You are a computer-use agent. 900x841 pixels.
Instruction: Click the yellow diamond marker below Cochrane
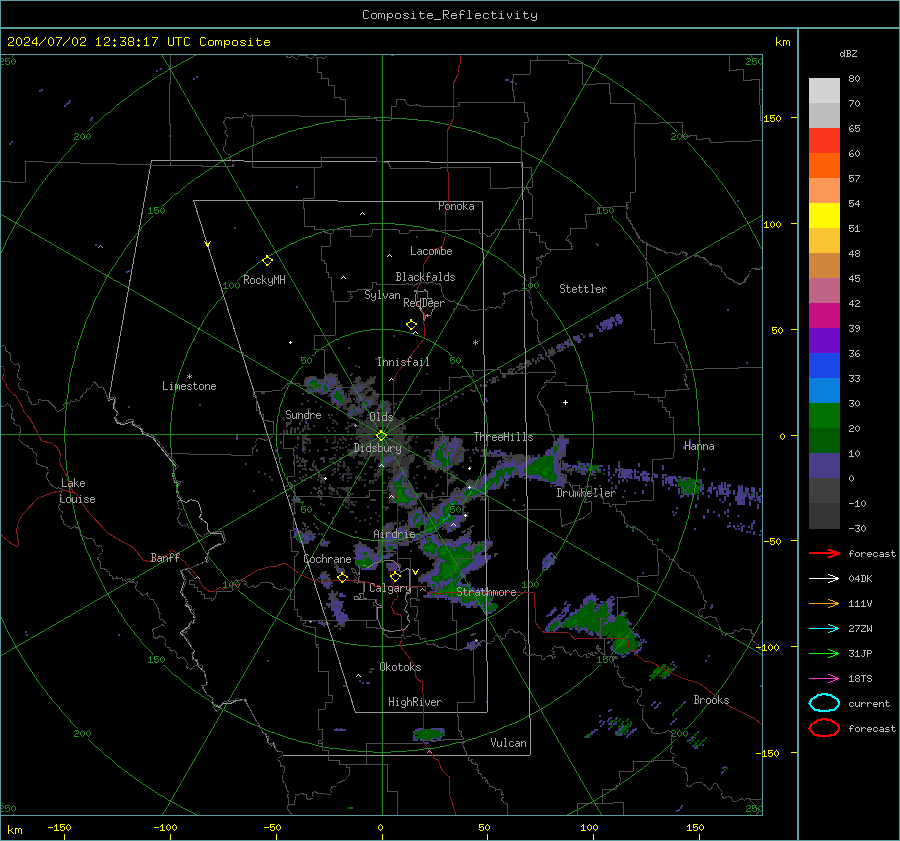(343, 577)
